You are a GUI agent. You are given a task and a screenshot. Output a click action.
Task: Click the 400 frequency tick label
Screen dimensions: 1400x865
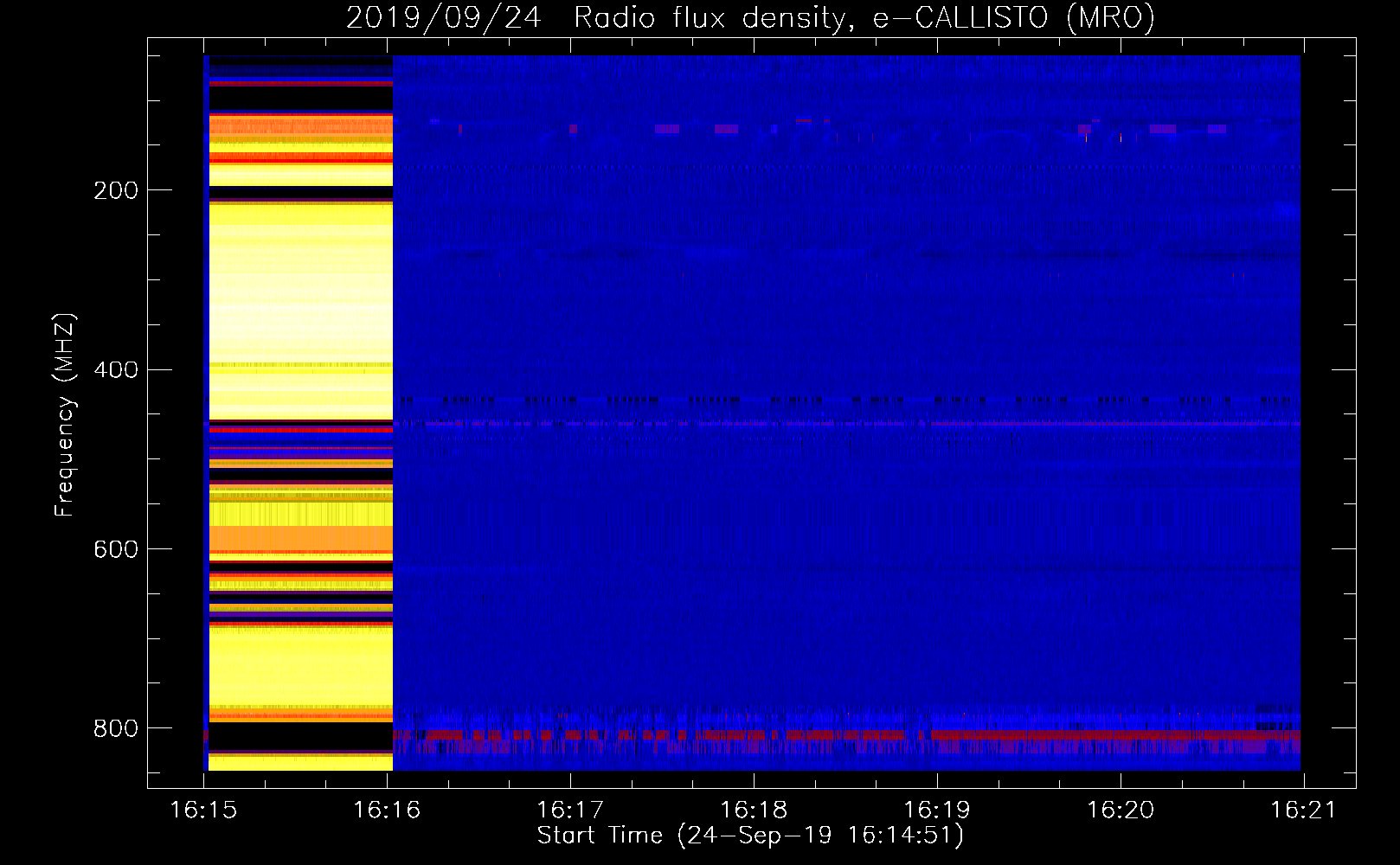tap(115, 370)
